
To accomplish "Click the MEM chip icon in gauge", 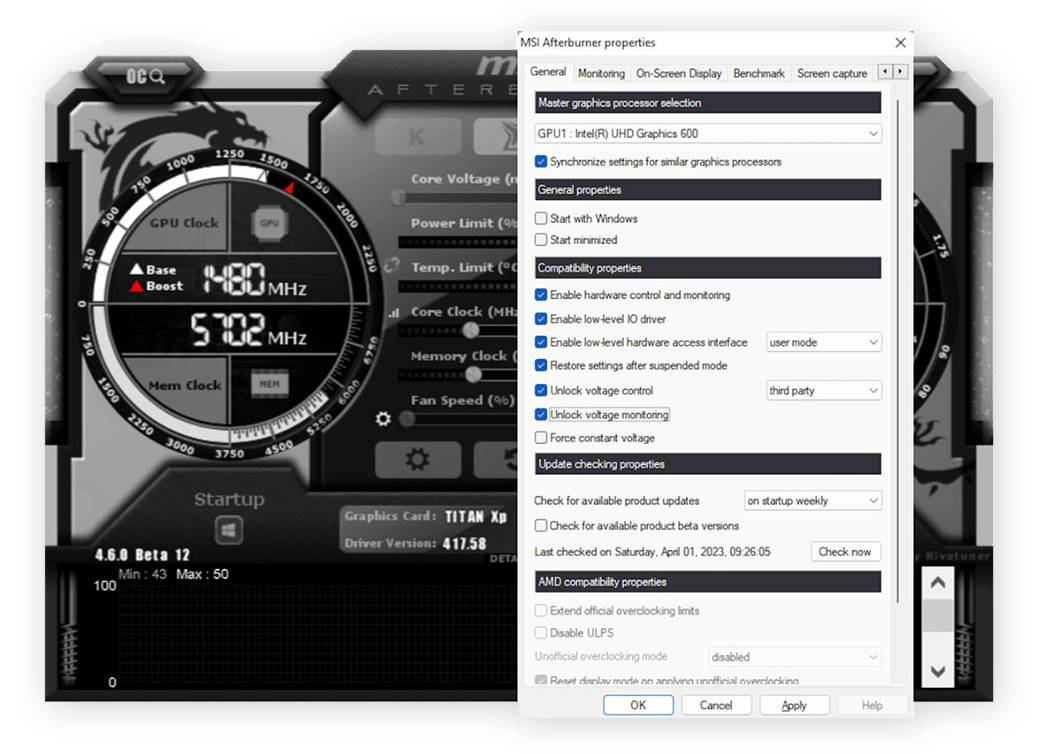I will coord(270,384).
